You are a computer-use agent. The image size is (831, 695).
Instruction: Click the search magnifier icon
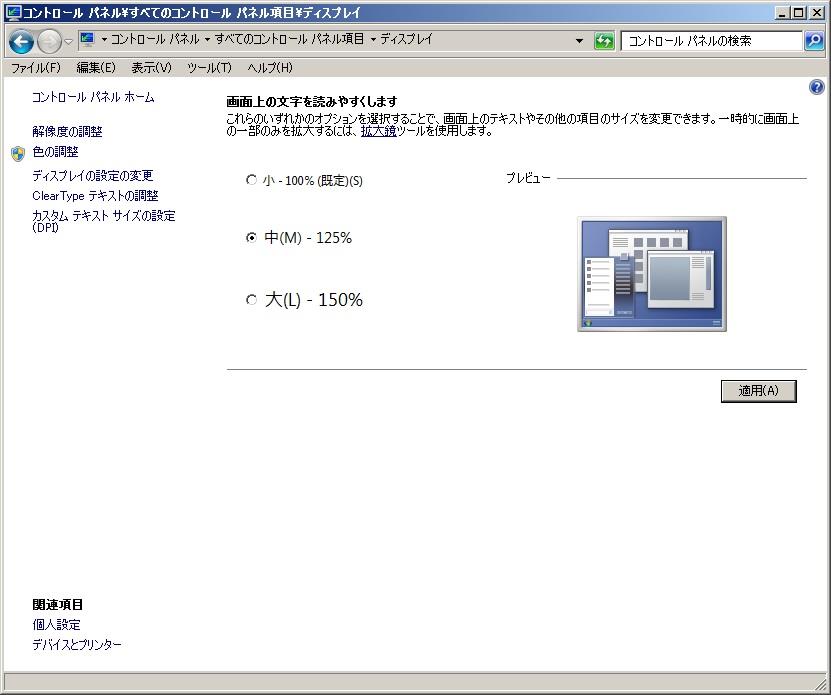click(814, 41)
